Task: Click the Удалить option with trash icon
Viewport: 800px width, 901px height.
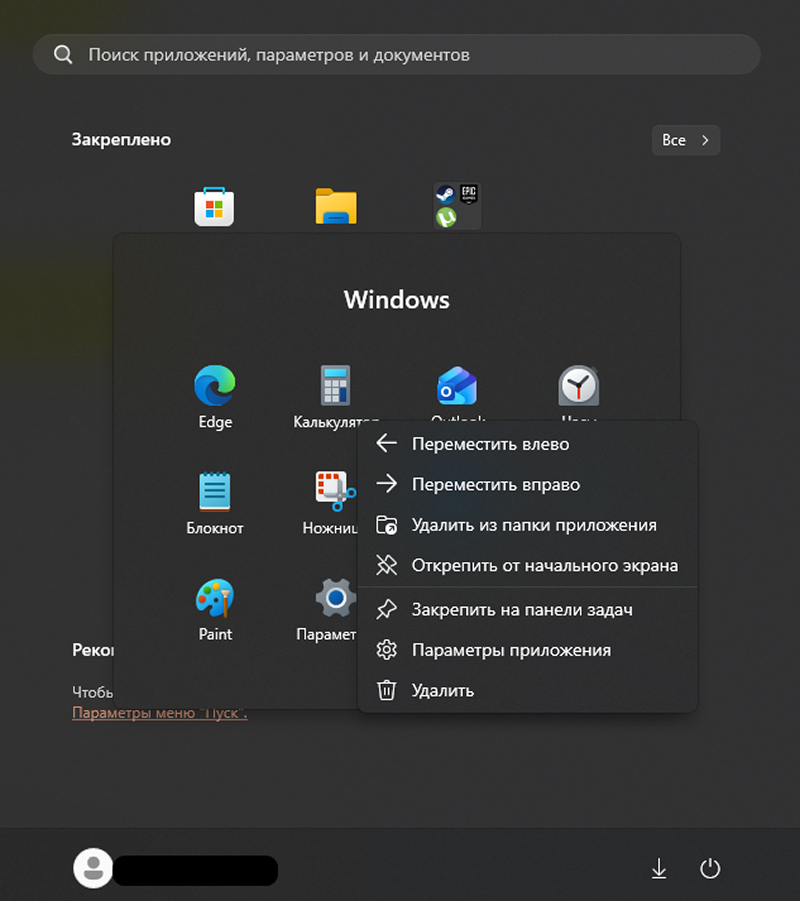Action: pyautogui.click(x=442, y=691)
